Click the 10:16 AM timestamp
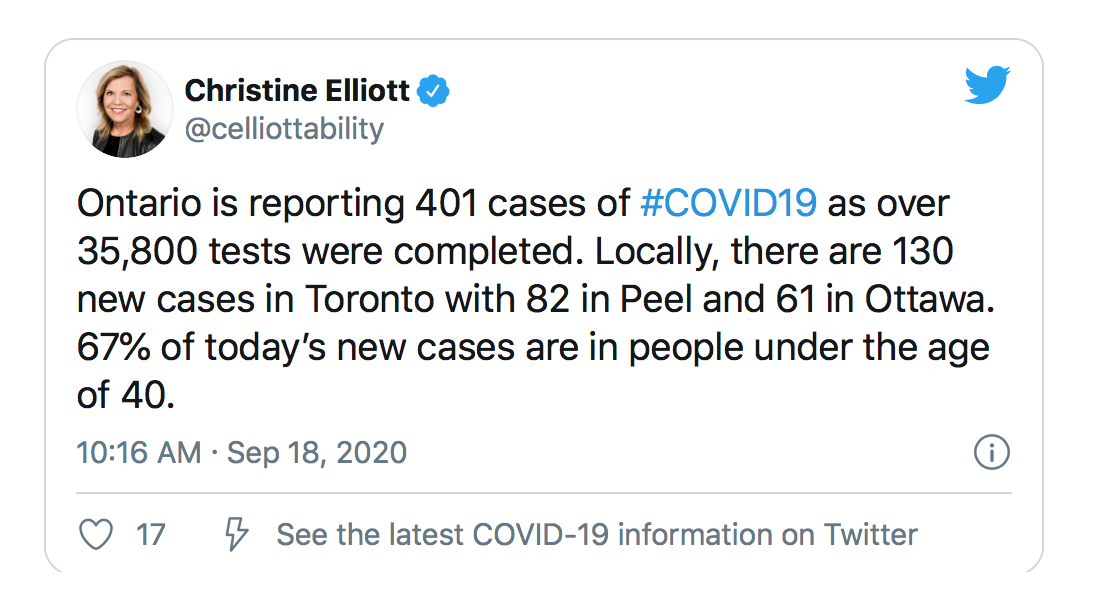This screenshot has height=612, width=1110. [x=139, y=453]
